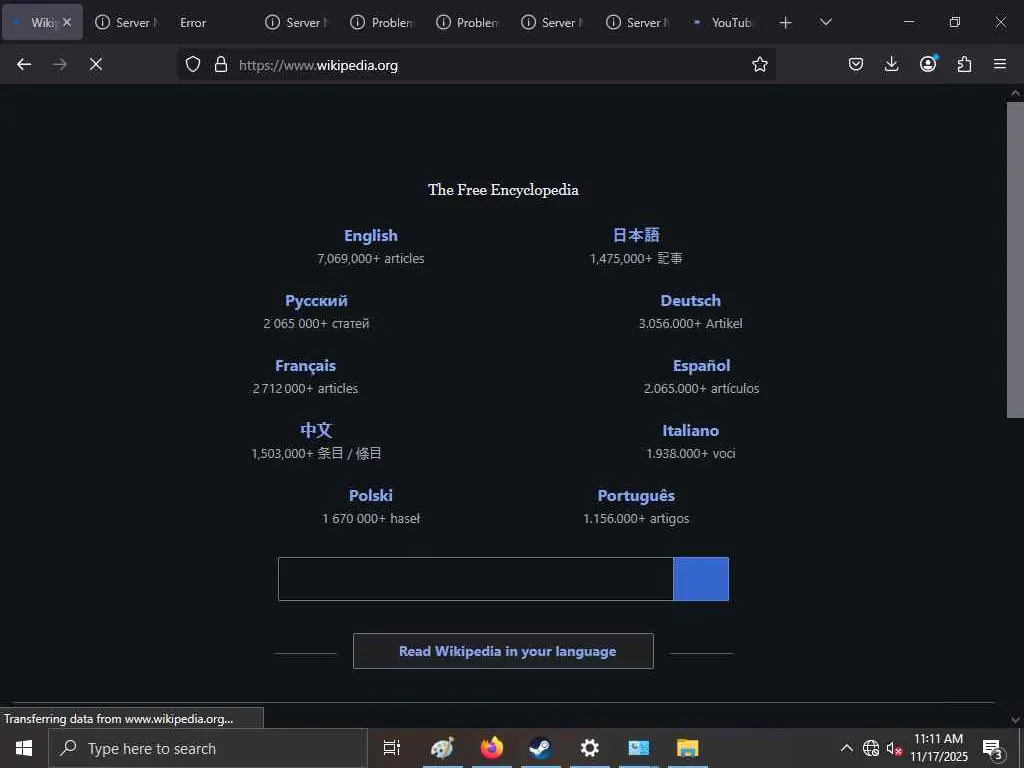Open the clock showing 11:11 AM
Image resolution: width=1024 pixels, height=768 pixels.
tap(938, 748)
